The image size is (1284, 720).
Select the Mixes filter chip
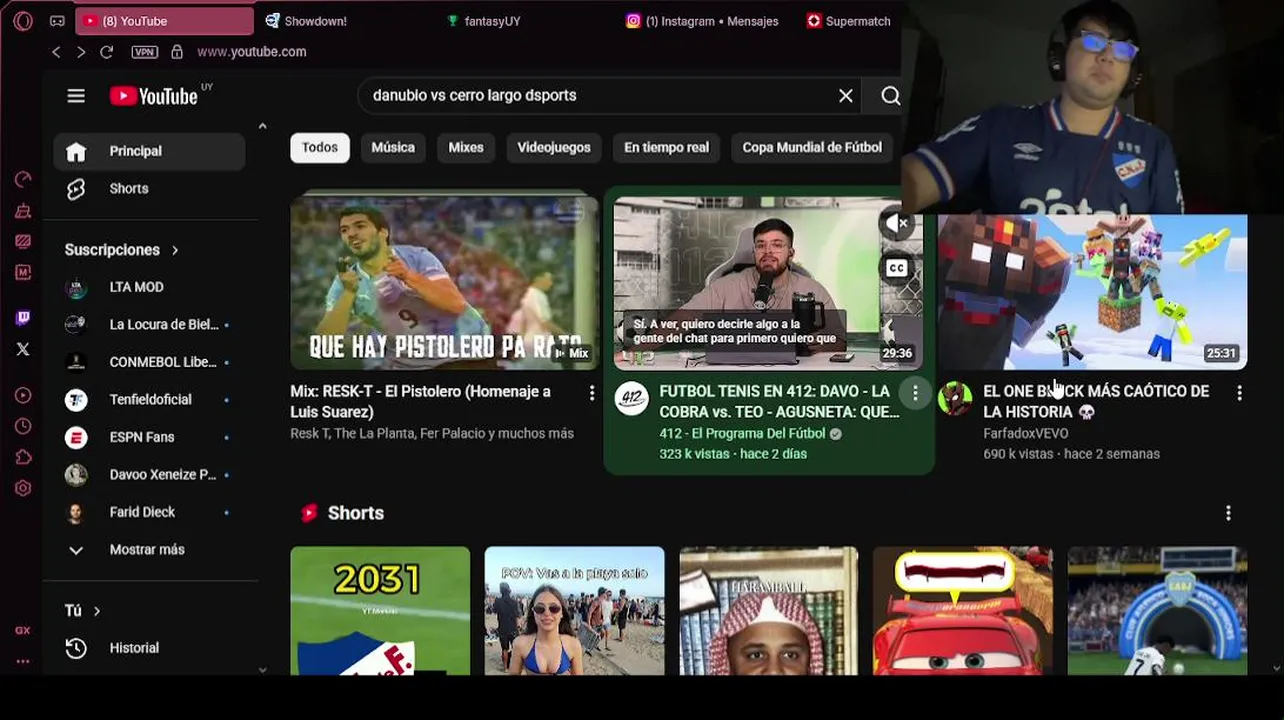pyautogui.click(x=466, y=148)
